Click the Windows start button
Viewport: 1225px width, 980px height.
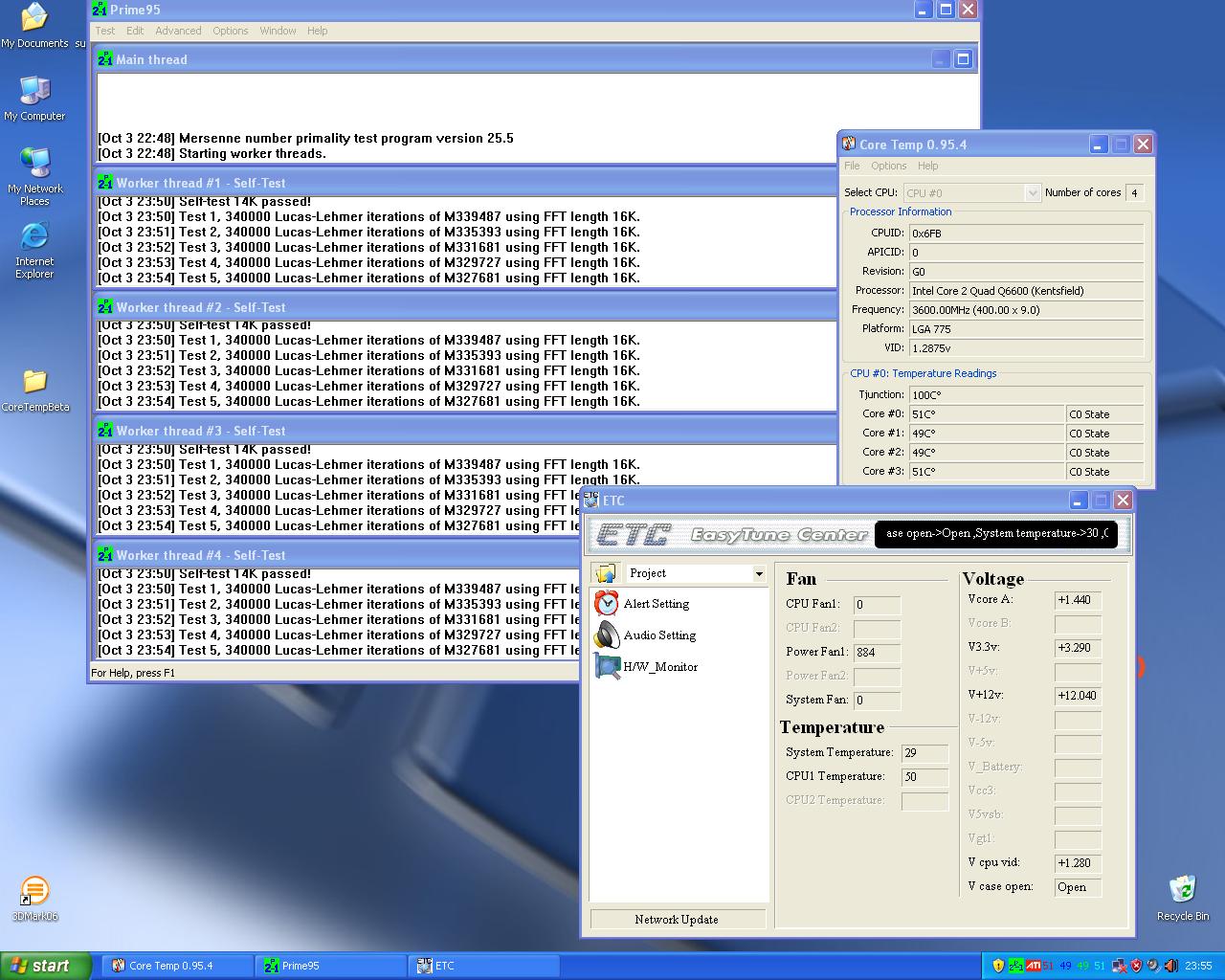click(46, 966)
